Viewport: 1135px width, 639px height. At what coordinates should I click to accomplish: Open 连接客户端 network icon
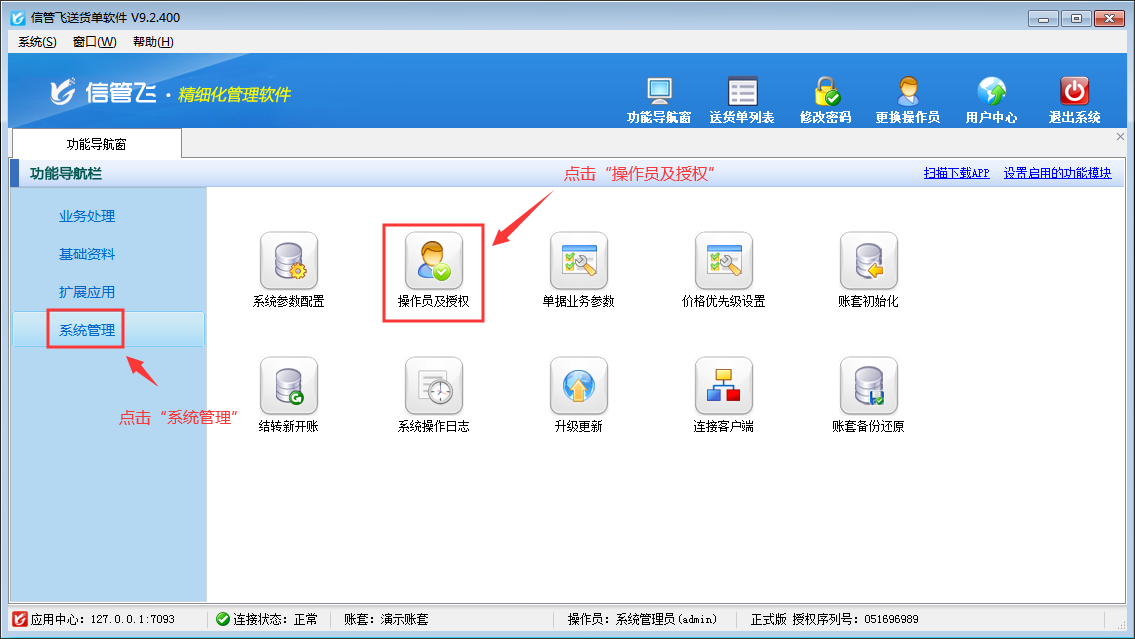[x=723, y=386]
